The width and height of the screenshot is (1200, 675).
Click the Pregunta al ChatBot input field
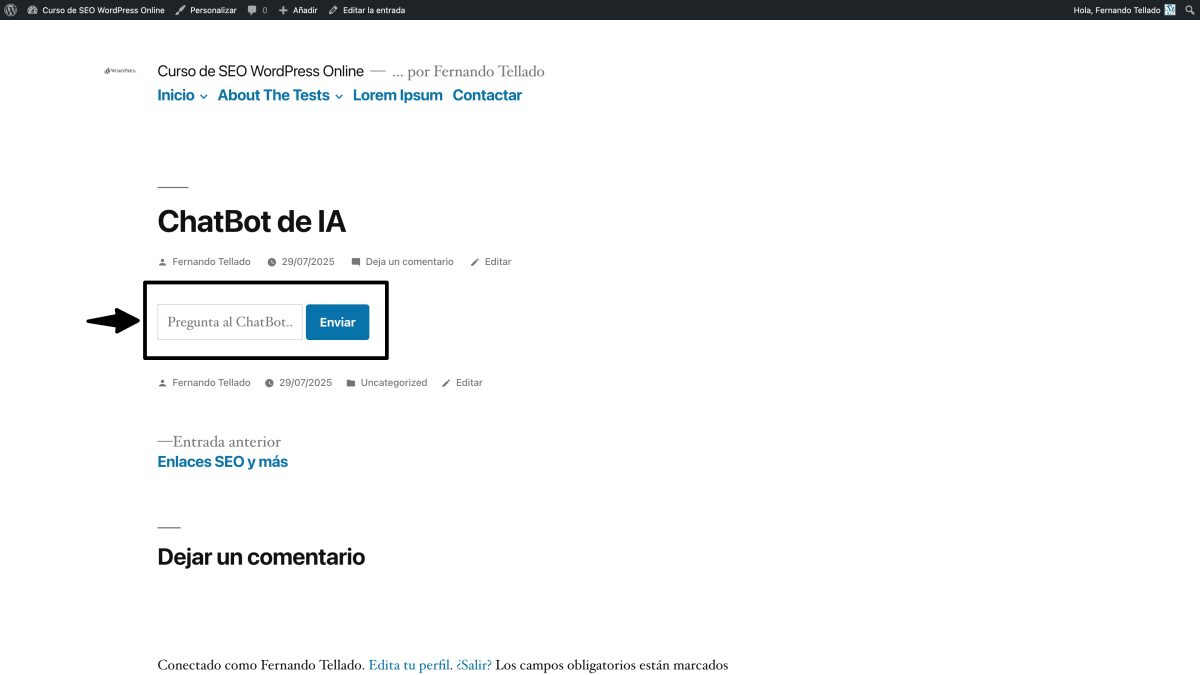[x=229, y=321]
